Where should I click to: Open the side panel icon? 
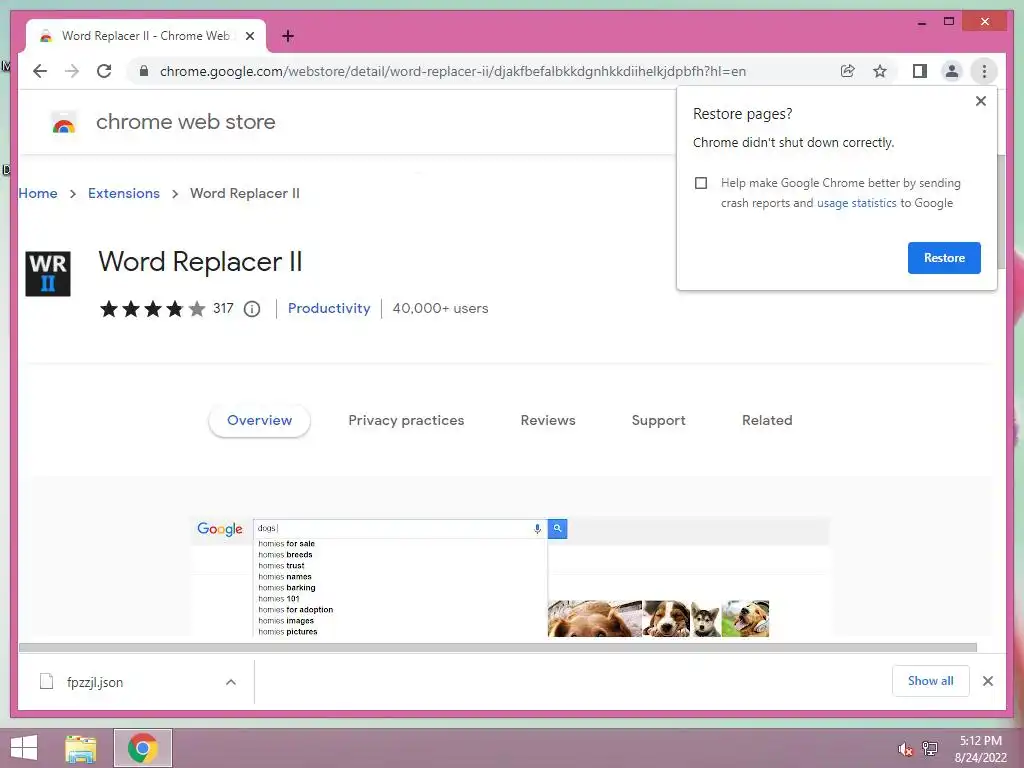point(920,71)
